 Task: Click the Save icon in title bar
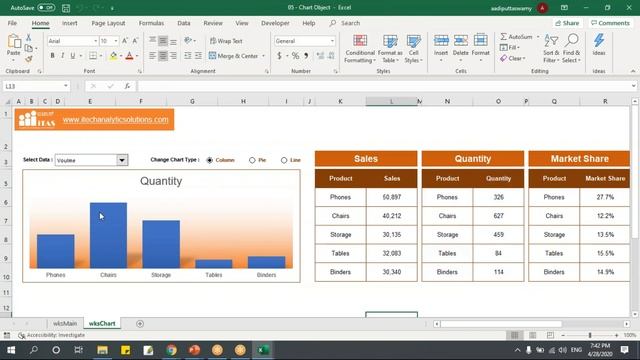click(66, 8)
